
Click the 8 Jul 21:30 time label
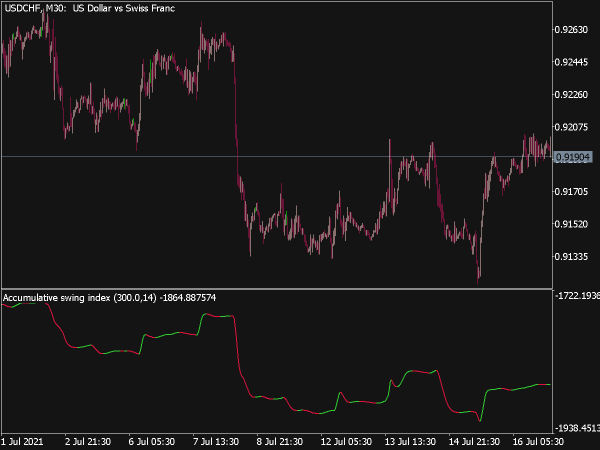click(x=280, y=442)
